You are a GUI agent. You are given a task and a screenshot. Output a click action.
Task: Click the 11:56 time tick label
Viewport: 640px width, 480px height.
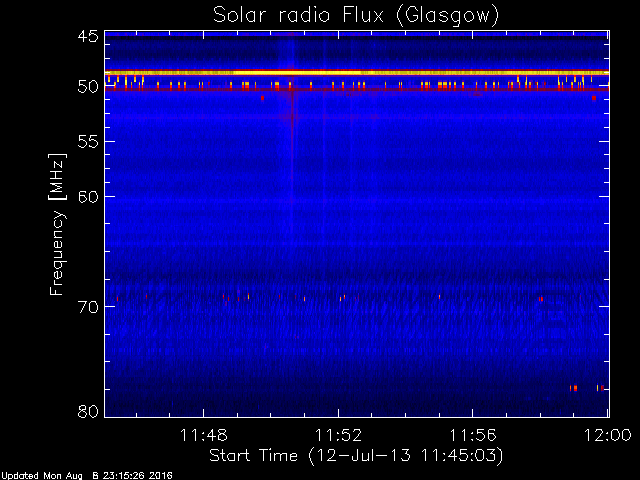pos(473,435)
